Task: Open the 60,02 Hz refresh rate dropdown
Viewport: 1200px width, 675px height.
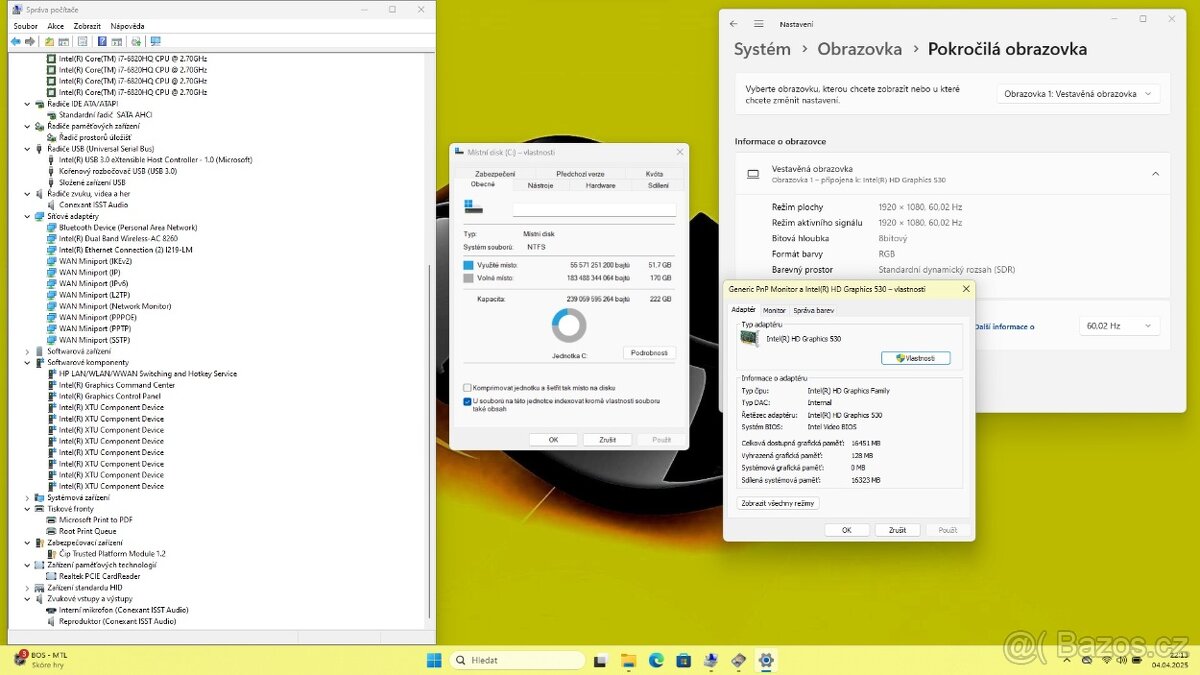Action: [x=1119, y=326]
